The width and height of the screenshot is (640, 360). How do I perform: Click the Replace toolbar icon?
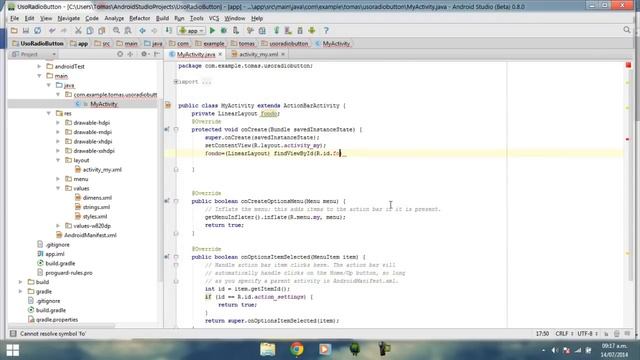click(x=128, y=31)
